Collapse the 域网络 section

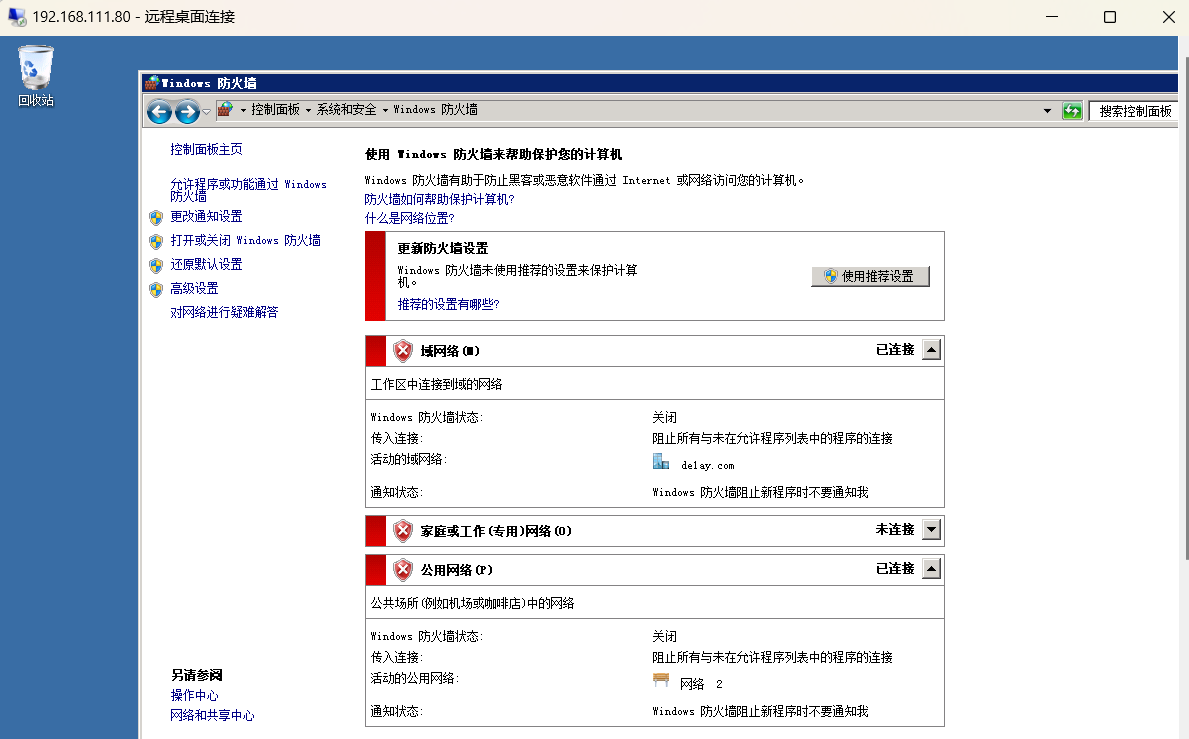tap(930, 349)
